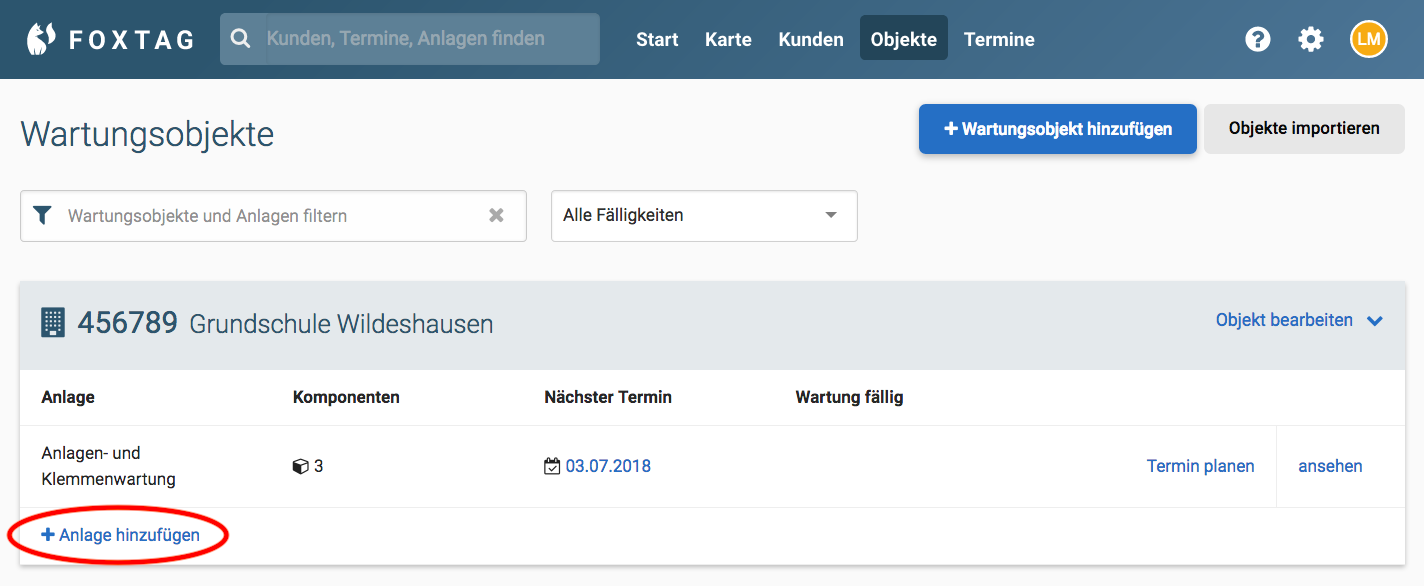Click the Foxtag fox logo icon
This screenshot has width=1424, height=586.
click(x=41, y=39)
